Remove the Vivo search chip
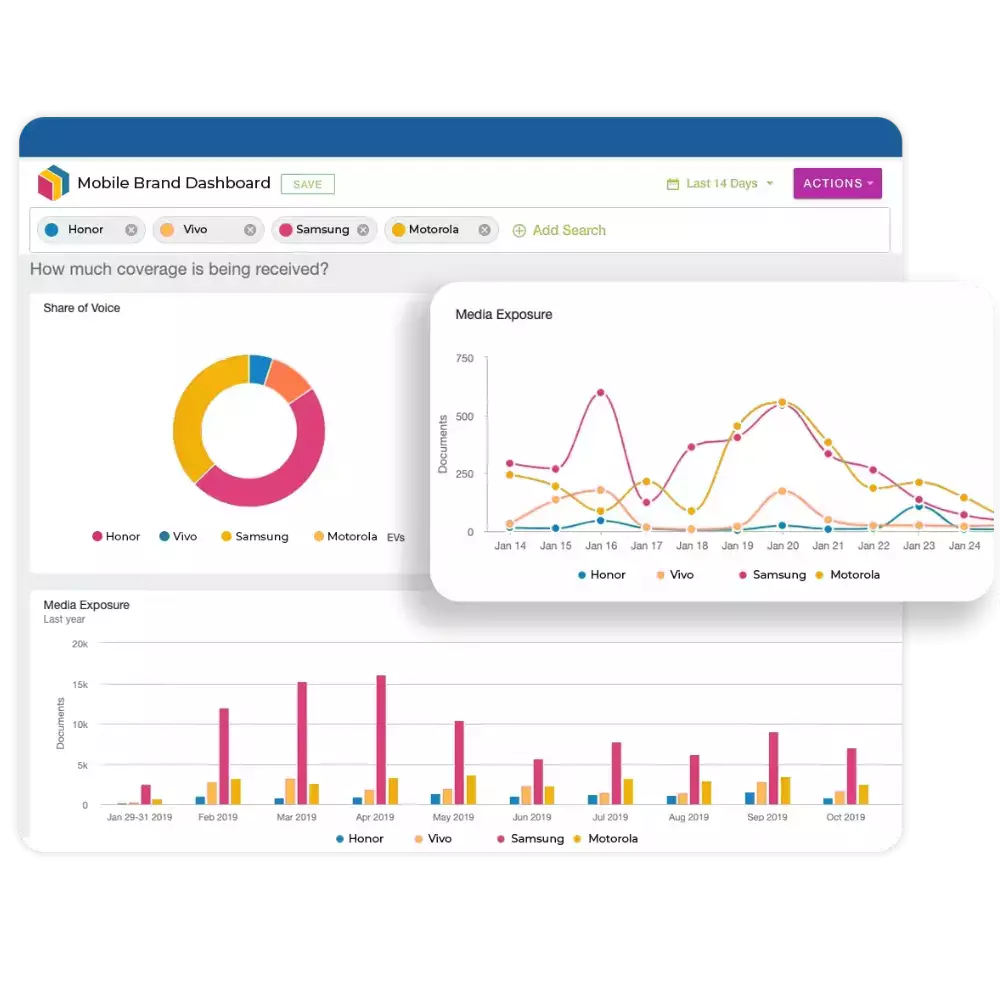The height and width of the screenshot is (1000, 1000). point(250,230)
